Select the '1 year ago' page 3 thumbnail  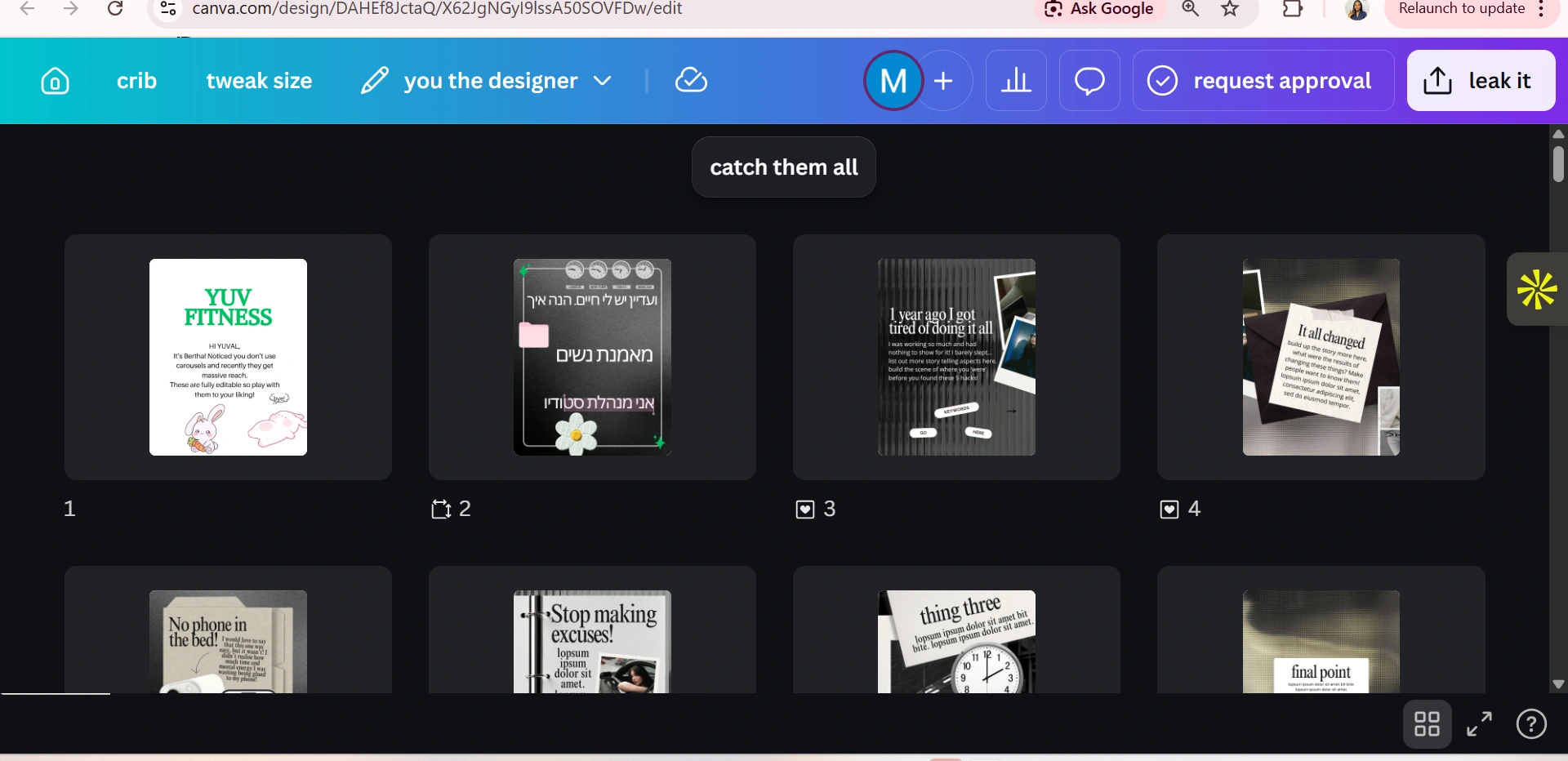pyautogui.click(x=956, y=357)
